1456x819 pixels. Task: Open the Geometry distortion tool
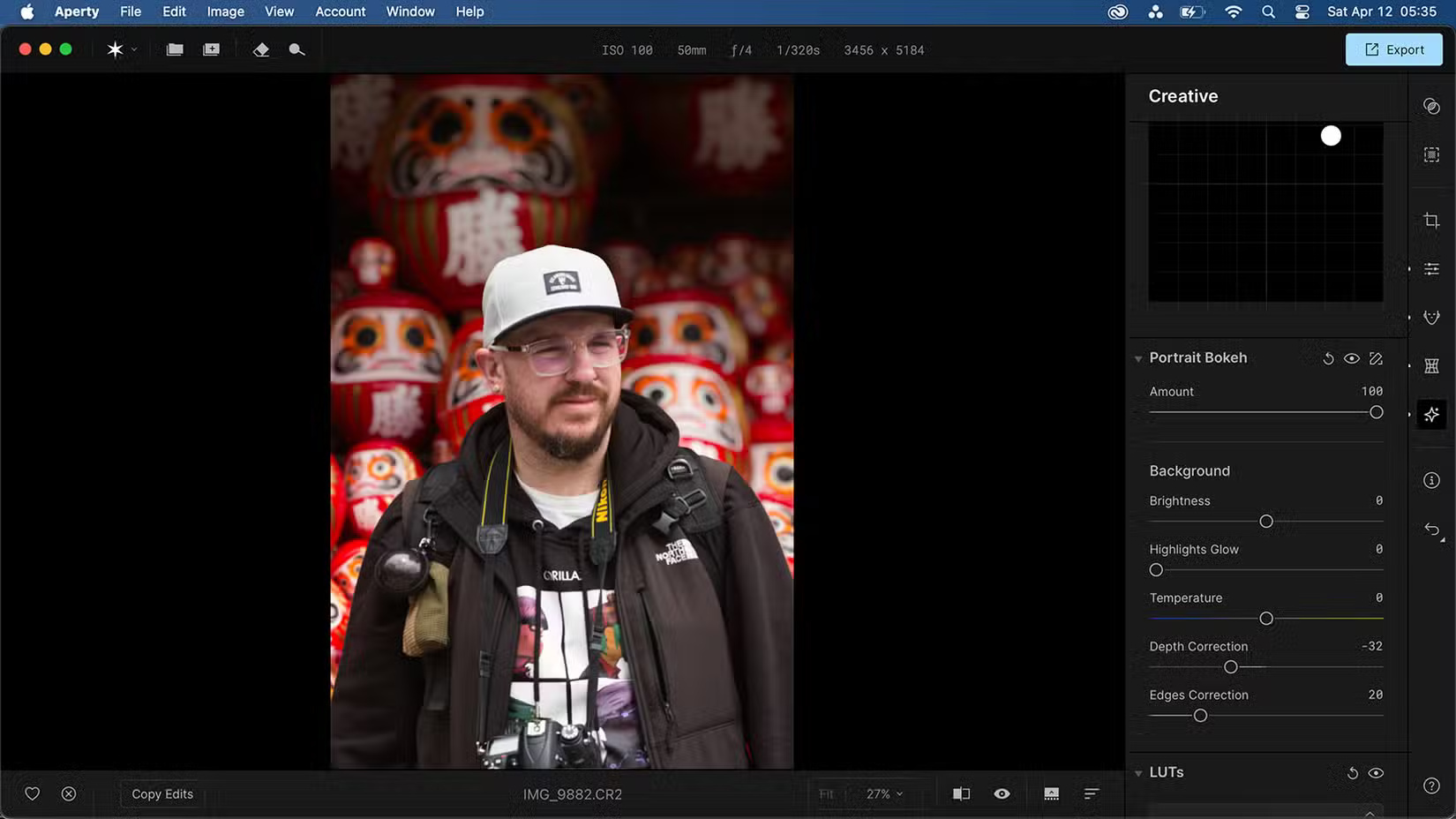click(1431, 365)
